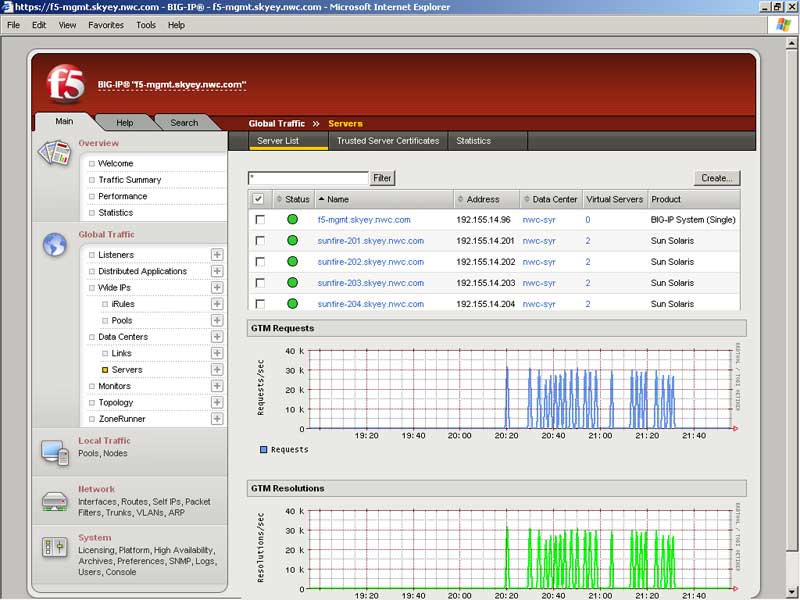Click the blue Requests legend swatch
This screenshot has width=800, height=600.
click(264, 450)
